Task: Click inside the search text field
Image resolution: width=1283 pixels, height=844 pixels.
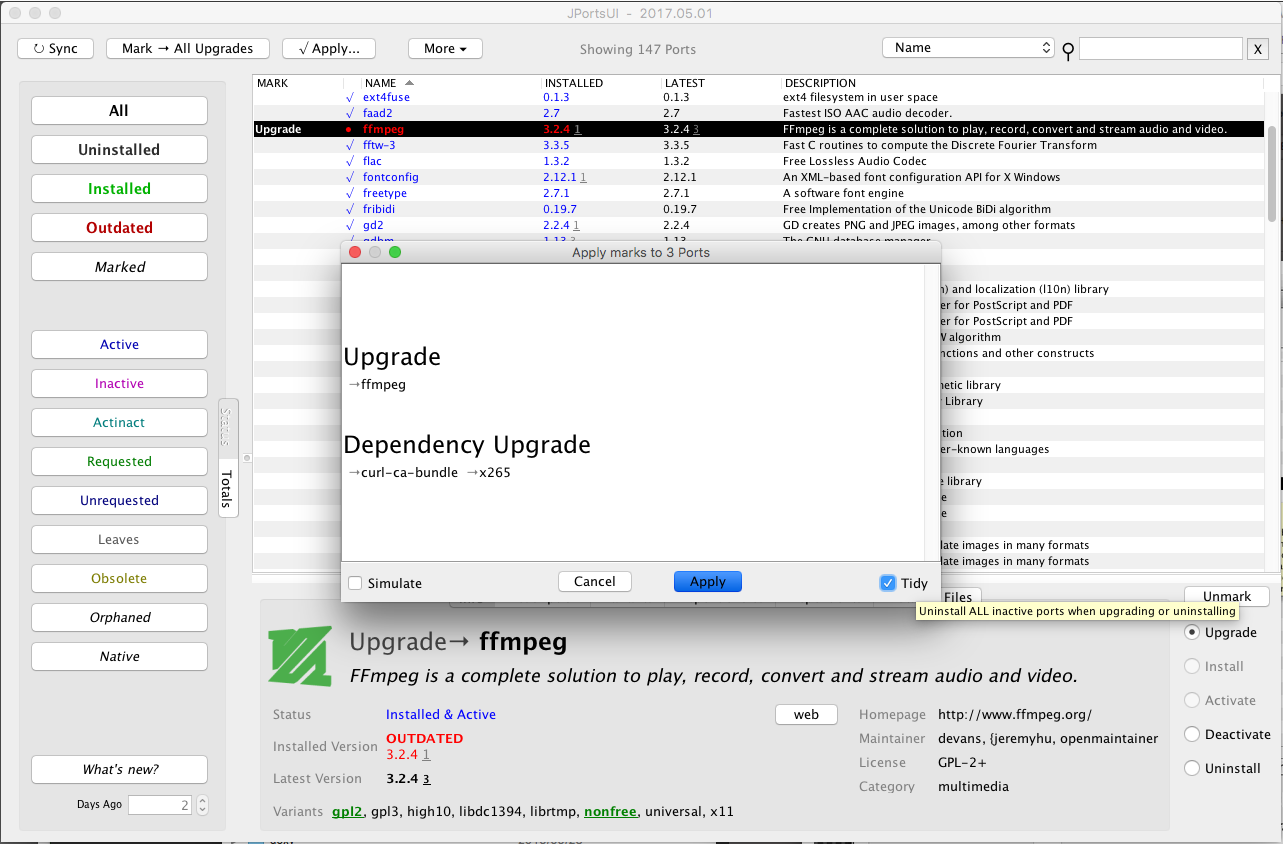Action: pos(1160,48)
